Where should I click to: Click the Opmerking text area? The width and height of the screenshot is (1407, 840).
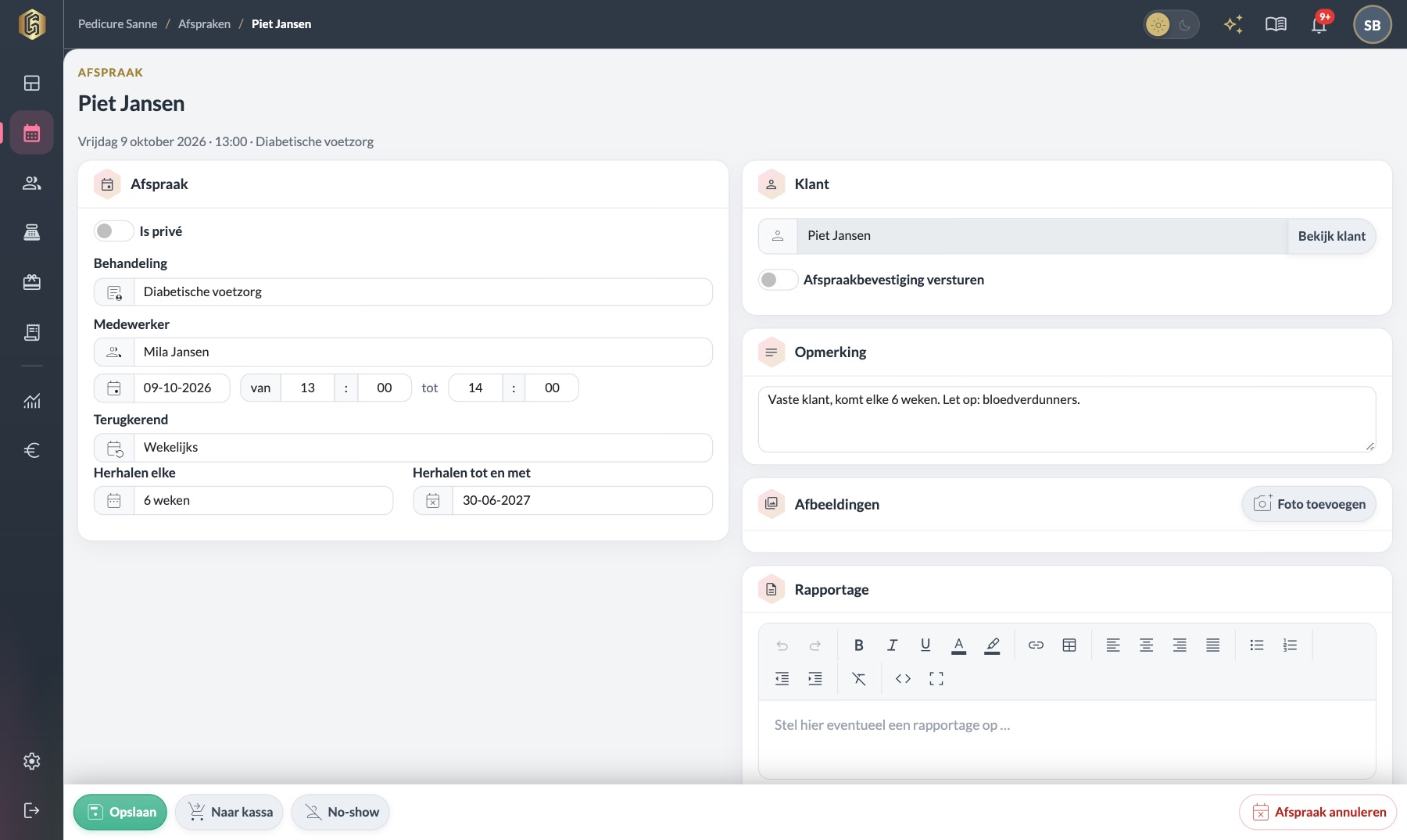1067,419
